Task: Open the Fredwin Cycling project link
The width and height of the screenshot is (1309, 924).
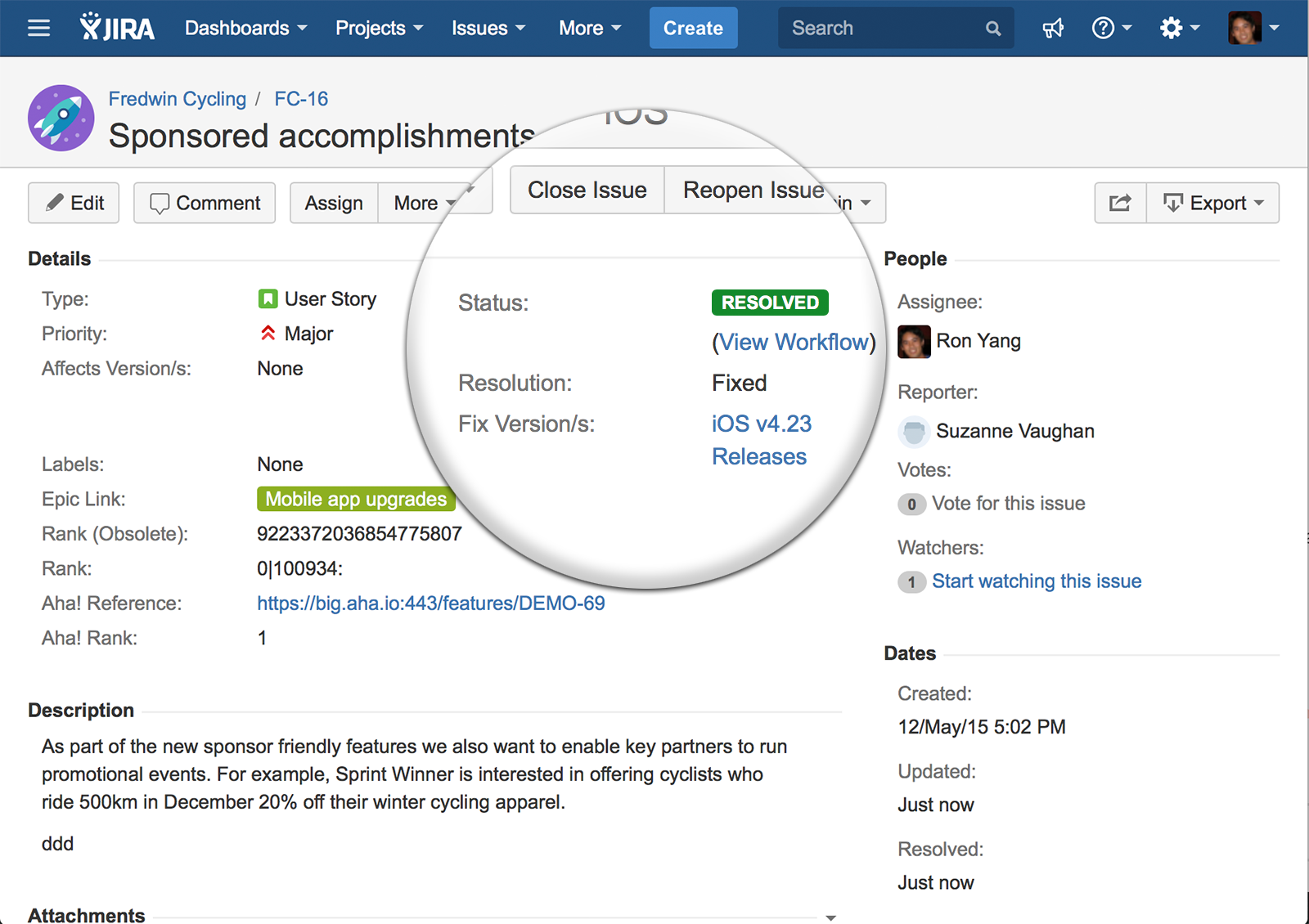Action: (178, 99)
